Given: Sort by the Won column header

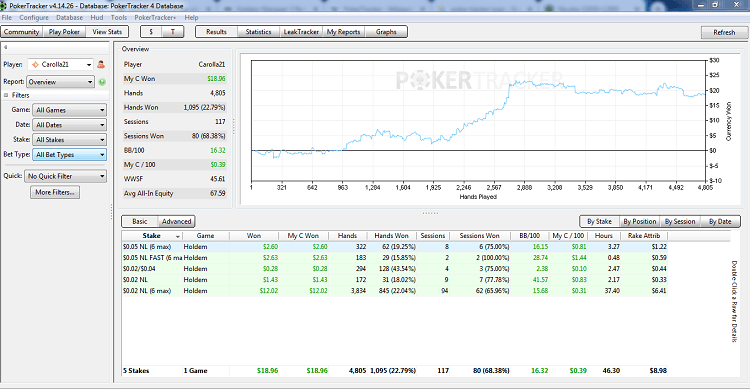Looking at the screenshot, I should pyautogui.click(x=254, y=235).
